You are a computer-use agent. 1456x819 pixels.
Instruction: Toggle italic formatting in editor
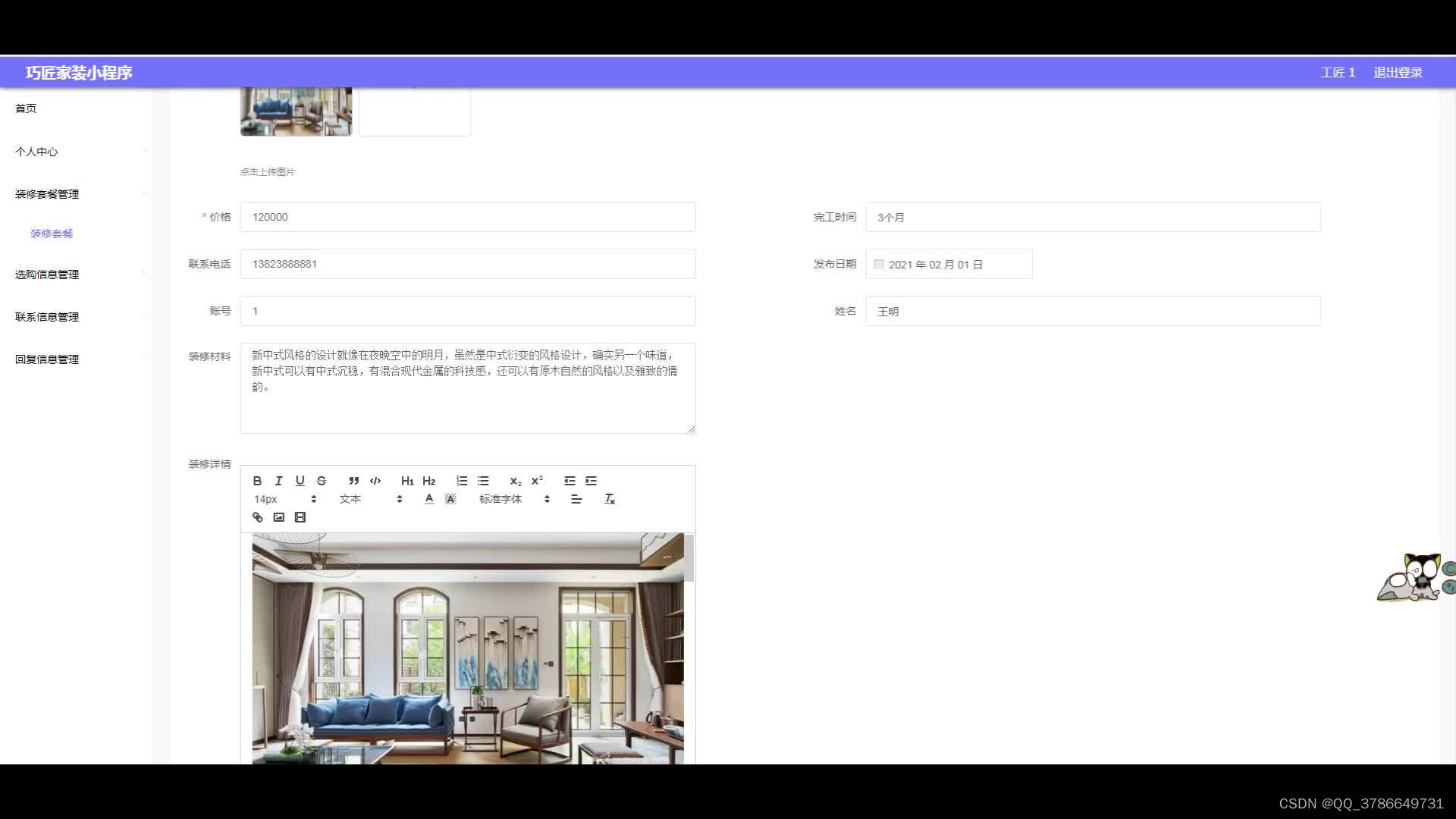pyautogui.click(x=278, y=481)
